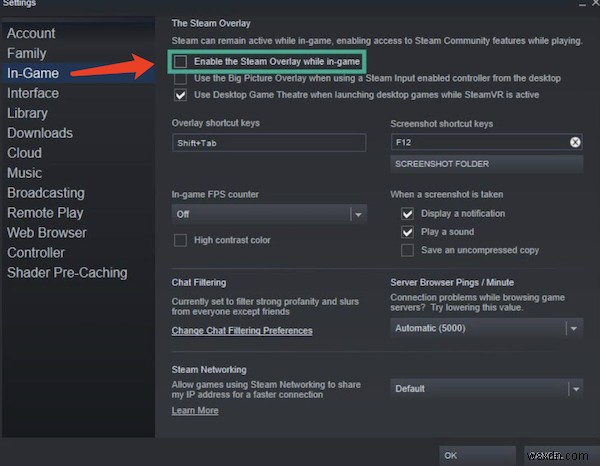Minimize the Settings window

(582, 5)
